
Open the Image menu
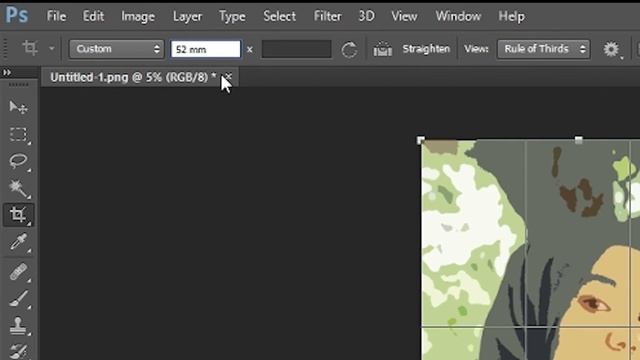138,16
